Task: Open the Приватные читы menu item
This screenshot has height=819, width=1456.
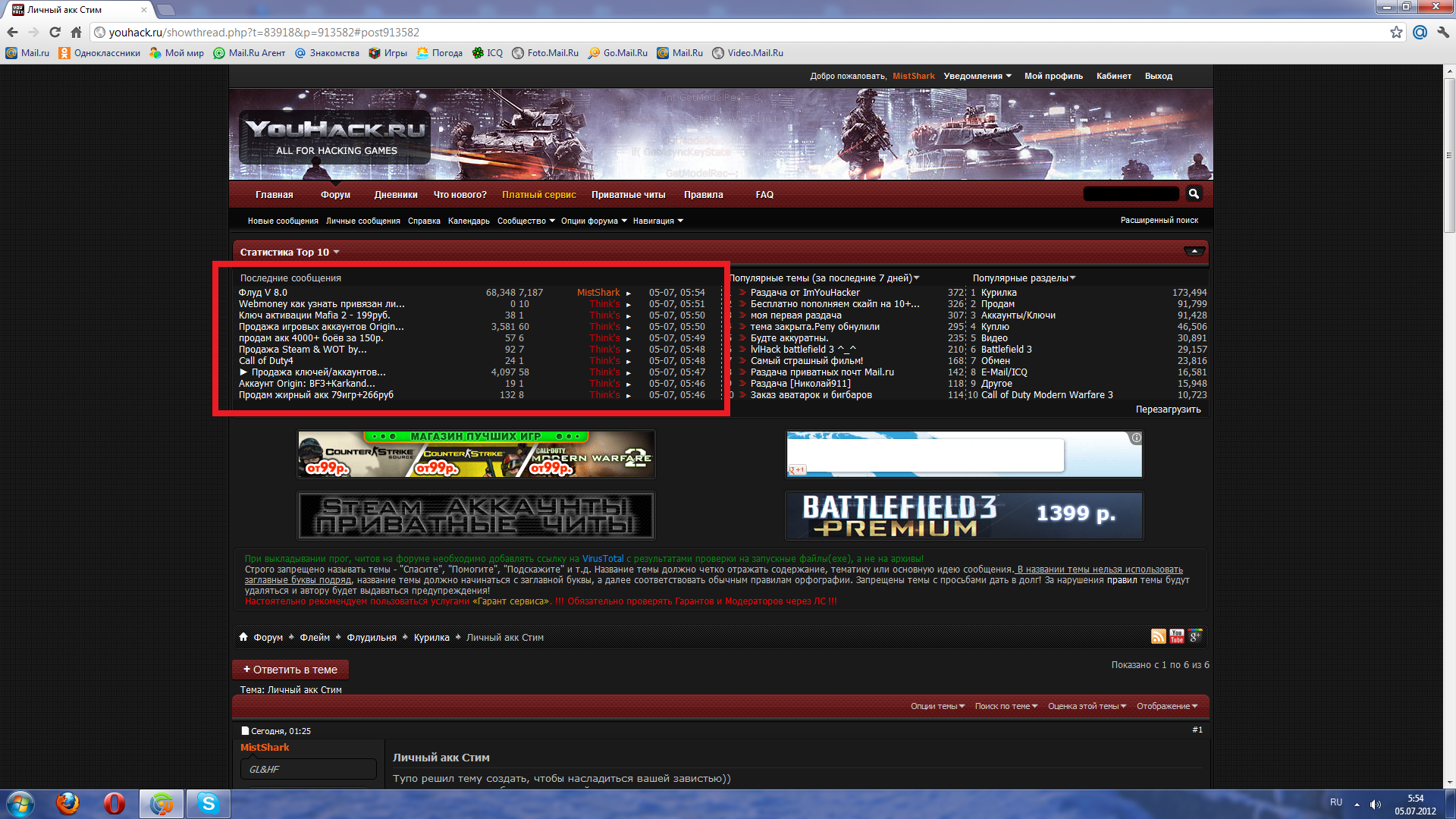Action: 628,195
